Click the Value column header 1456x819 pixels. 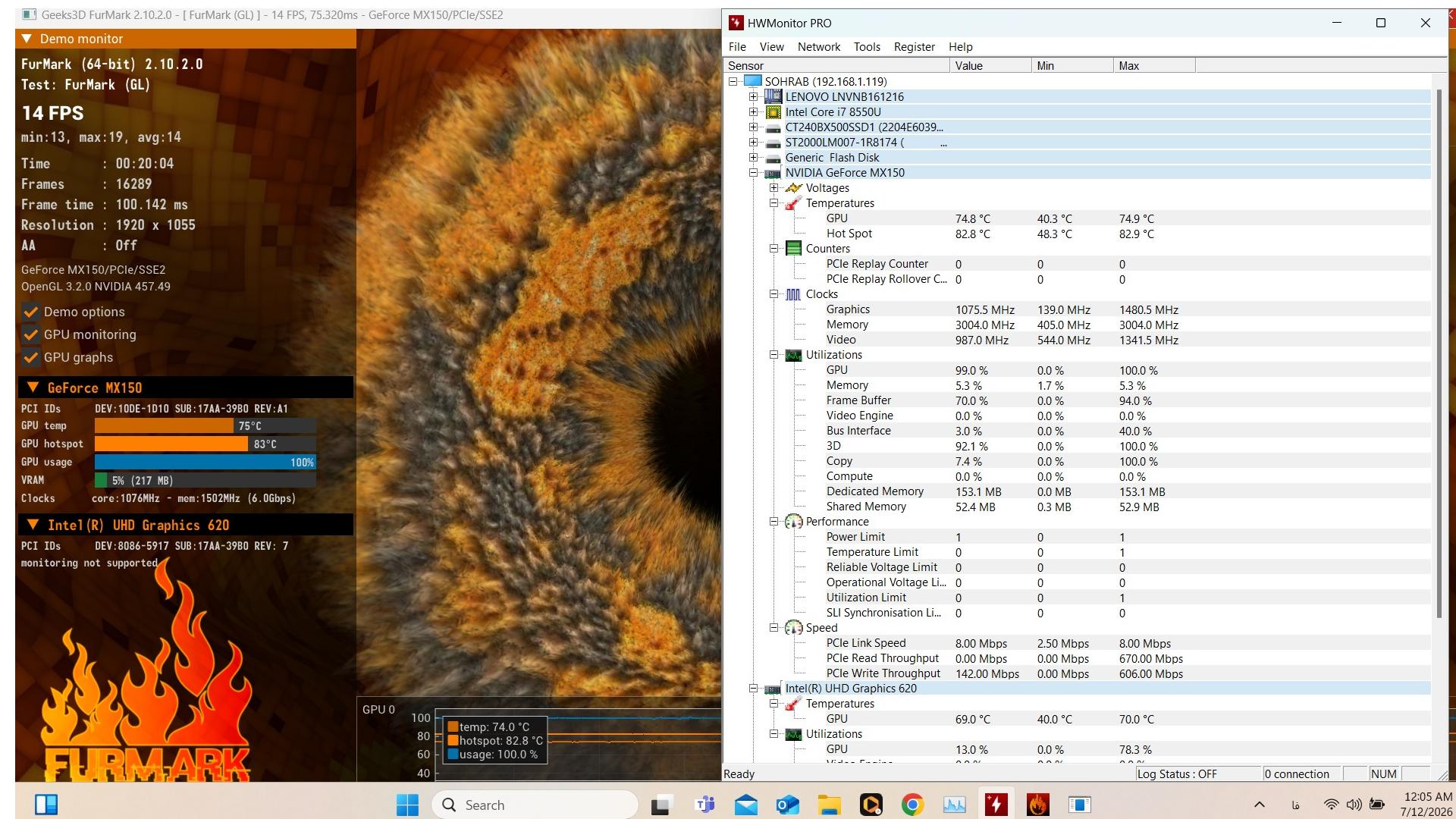click(990, 66)
